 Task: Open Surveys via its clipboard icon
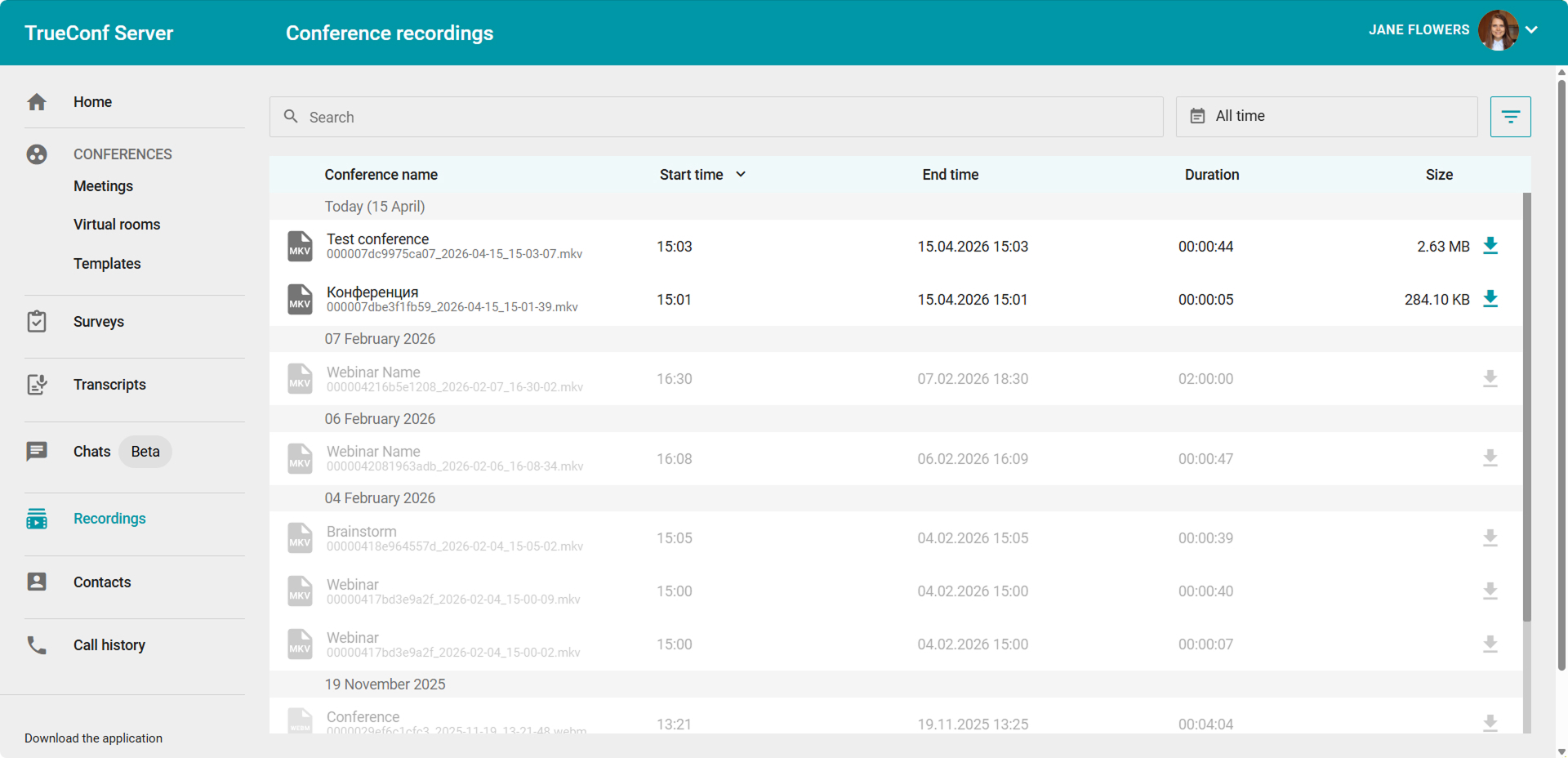click(x=37, y=322)
